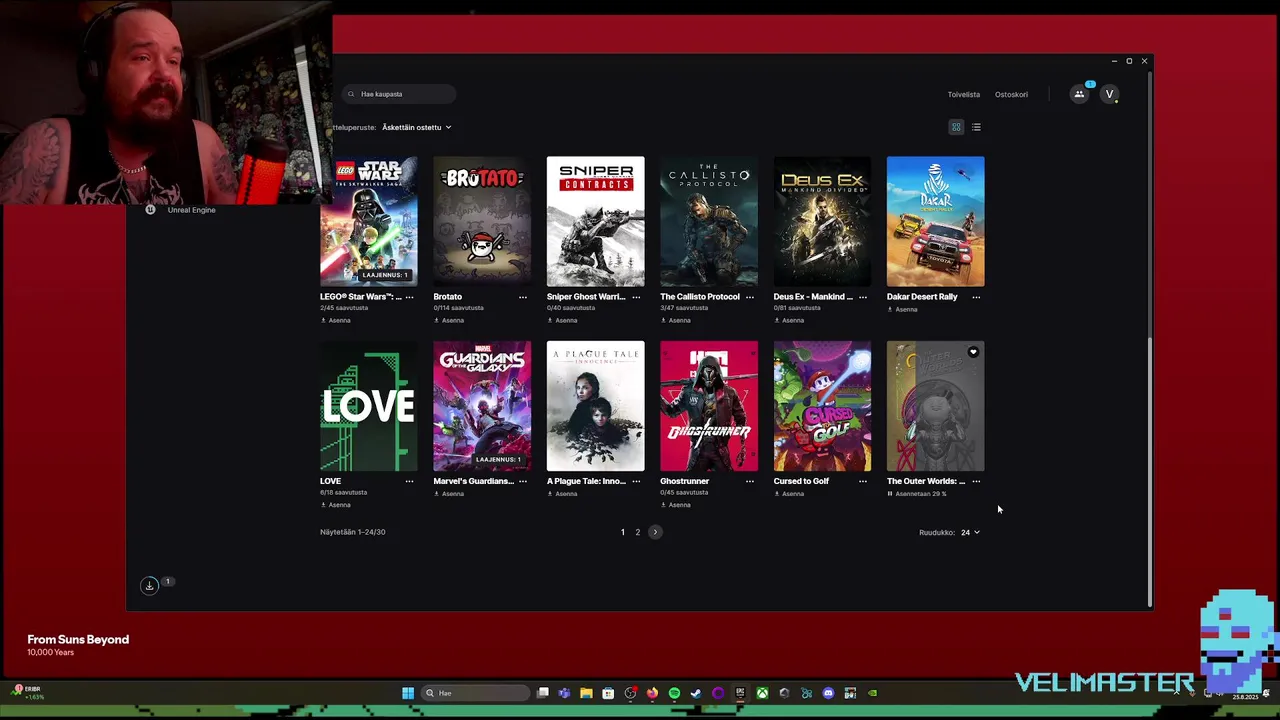Open options menu for Ghostrunner

tap(749, 481)
